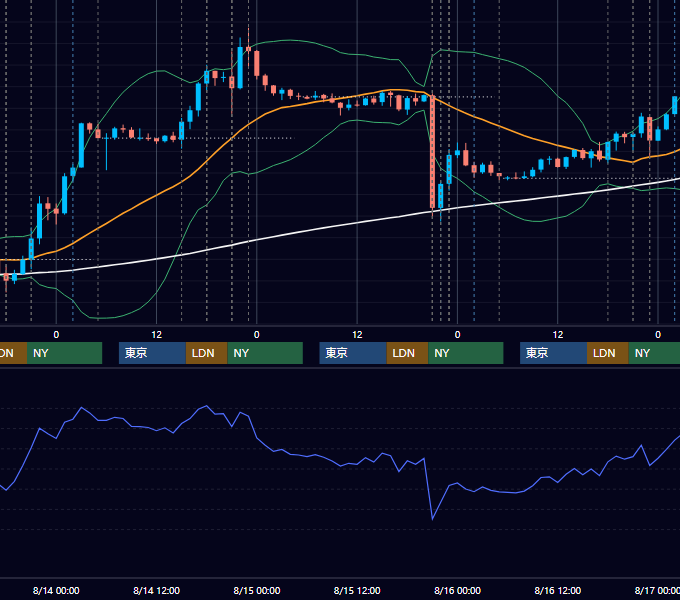Click the 8/15 12:00 date label
This screenshot has width=680, height=600.
coord(357,590)
